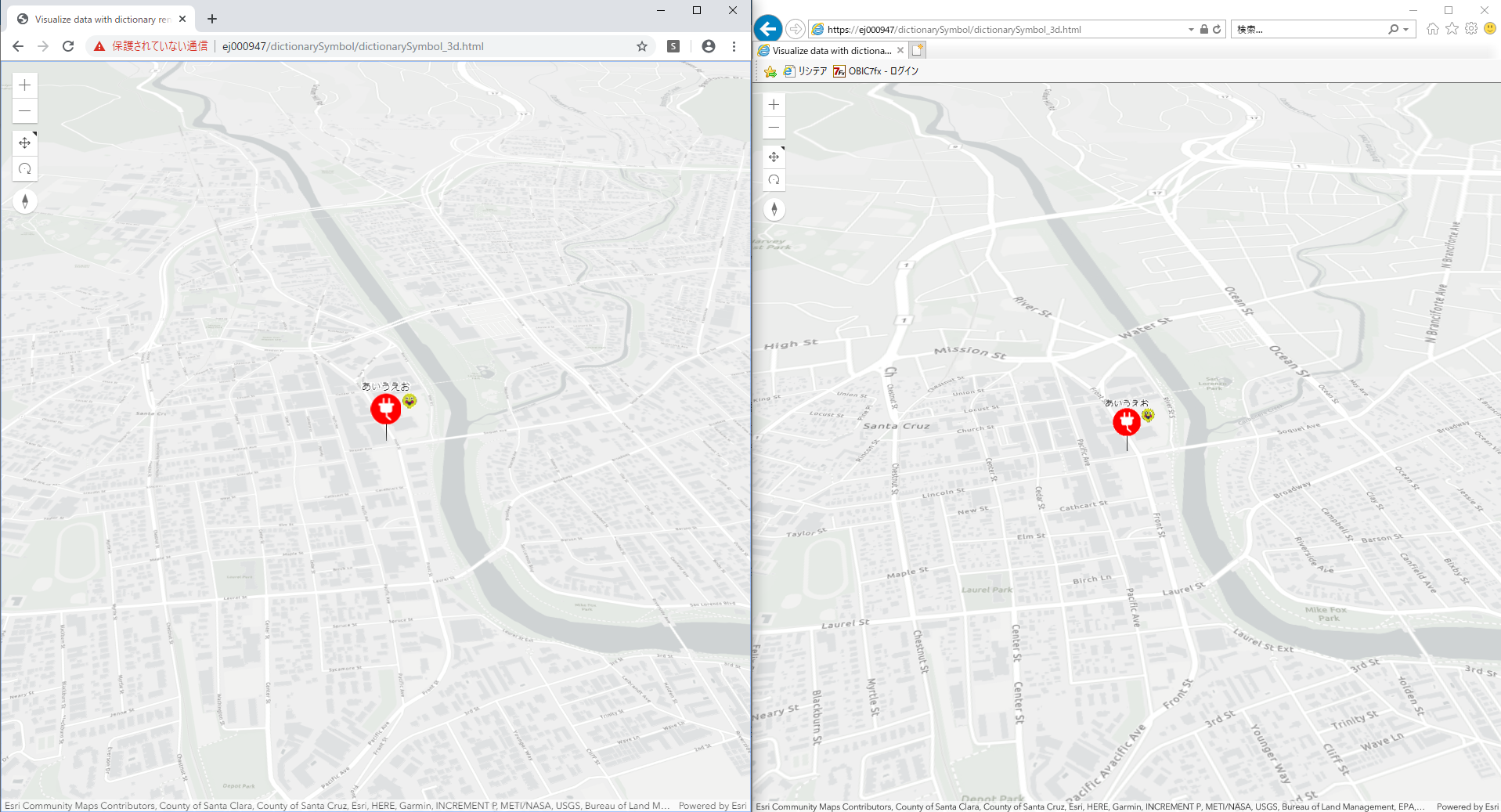
Task: Click 'Powered by Esri' in Chrome map
Action: [x=713, y=806]
